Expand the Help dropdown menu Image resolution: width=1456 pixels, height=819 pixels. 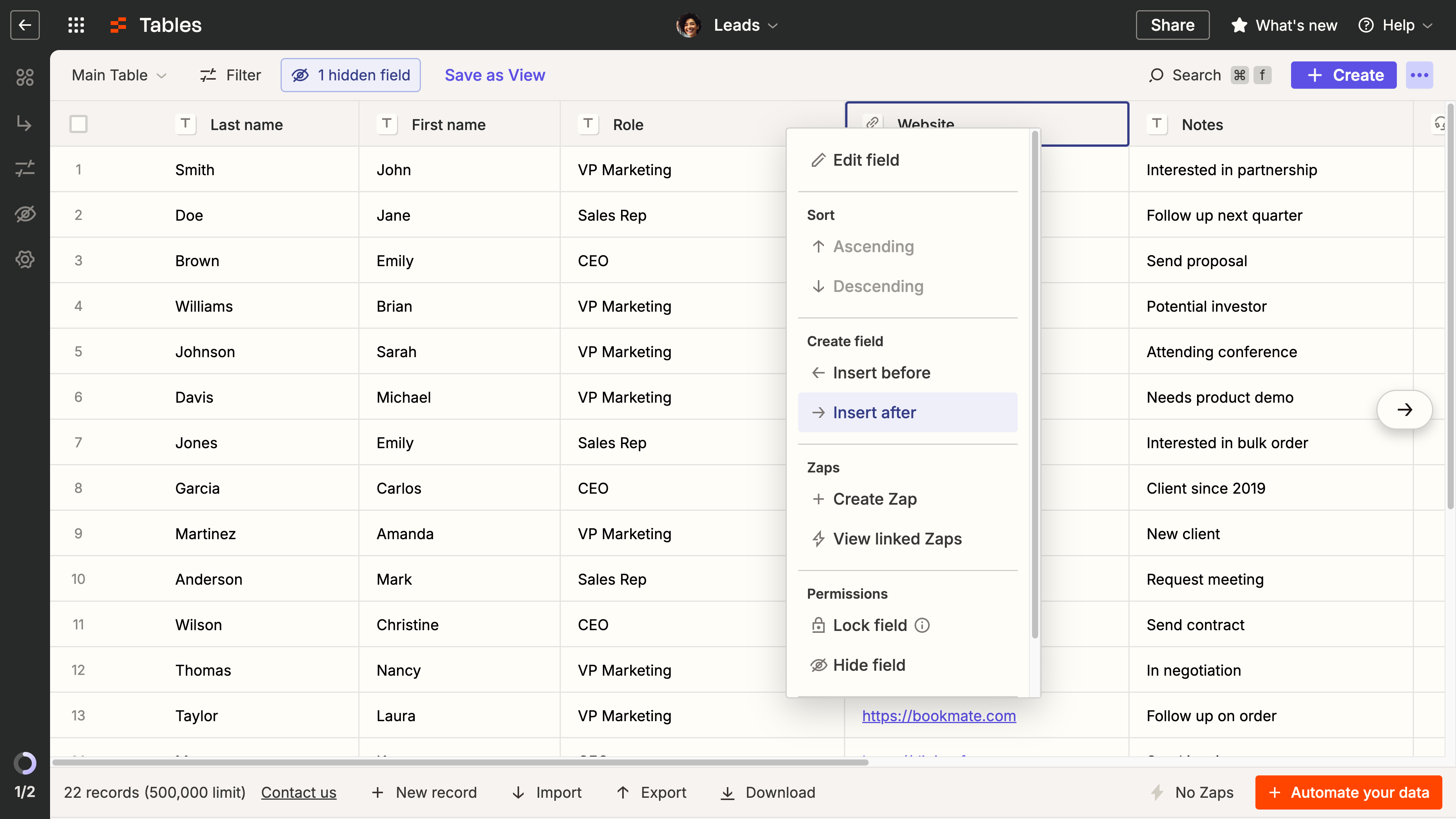(x=1395, y=25)
